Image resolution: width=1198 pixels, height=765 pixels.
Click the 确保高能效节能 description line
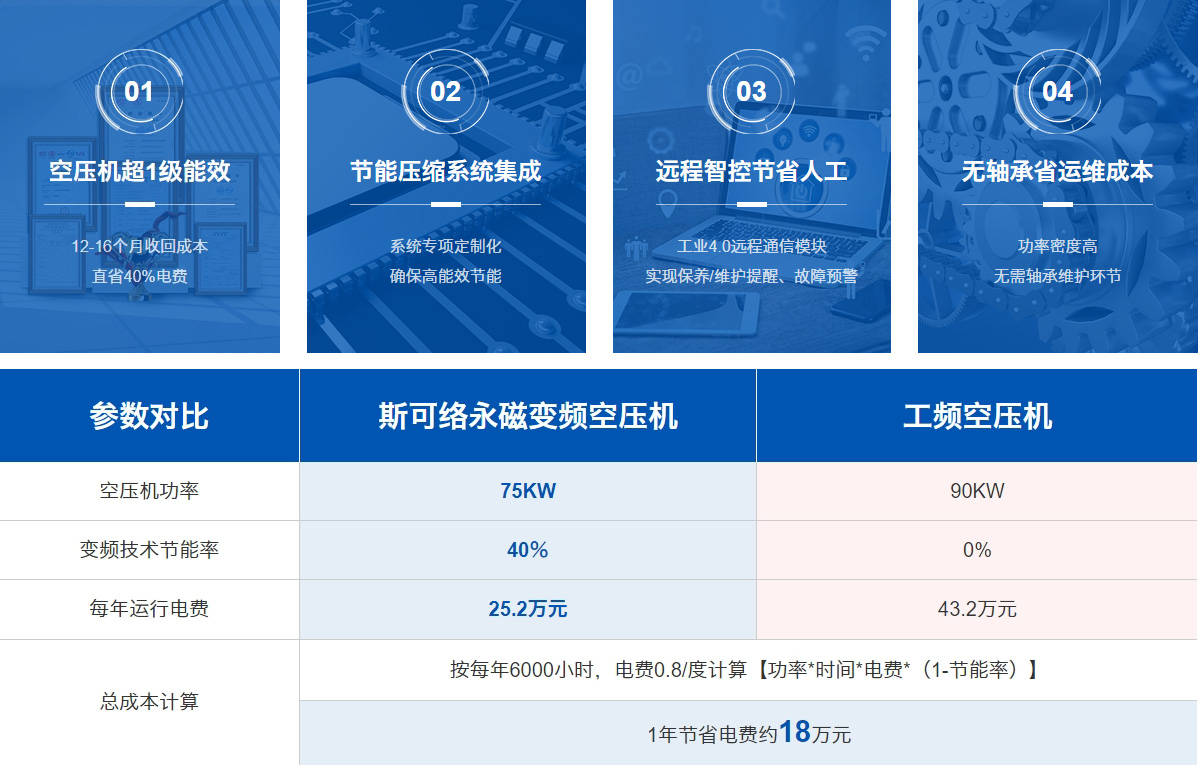(x=445, y=276)
